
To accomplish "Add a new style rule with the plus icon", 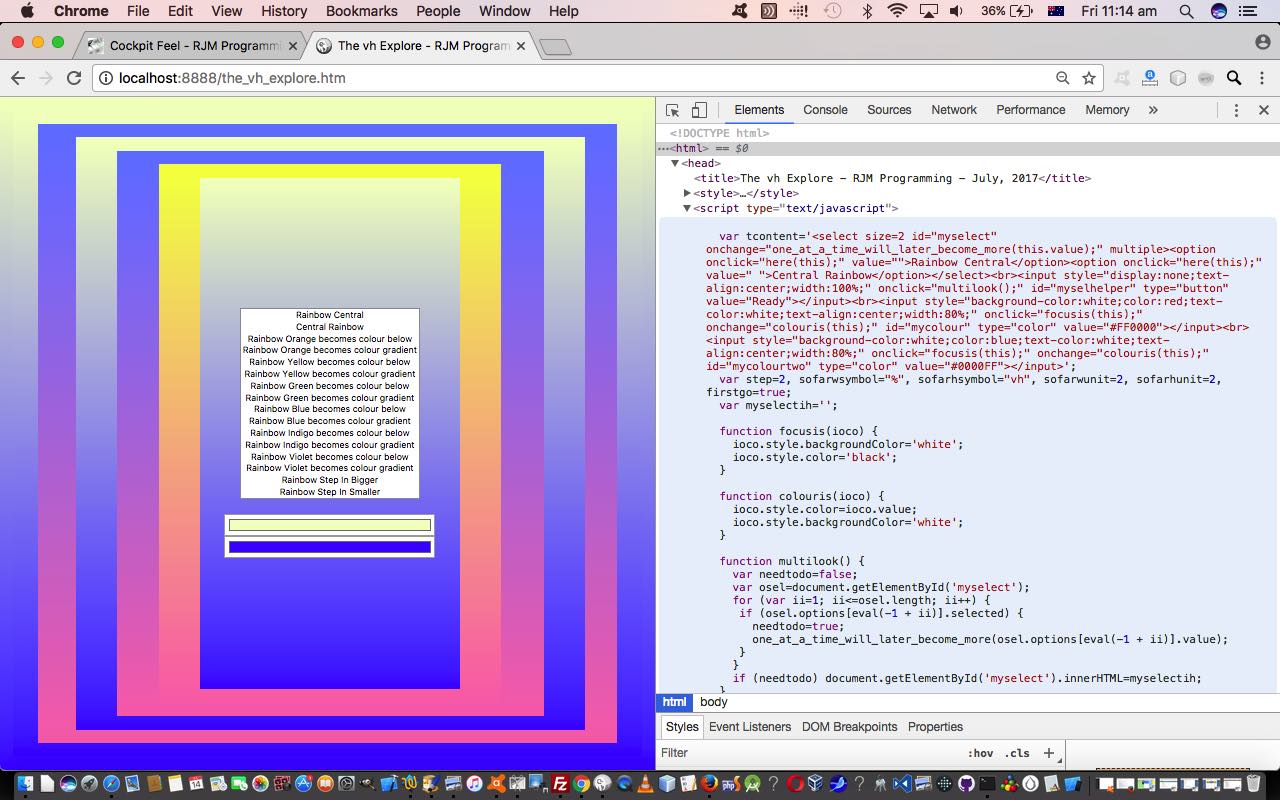I will point(1048,753).
